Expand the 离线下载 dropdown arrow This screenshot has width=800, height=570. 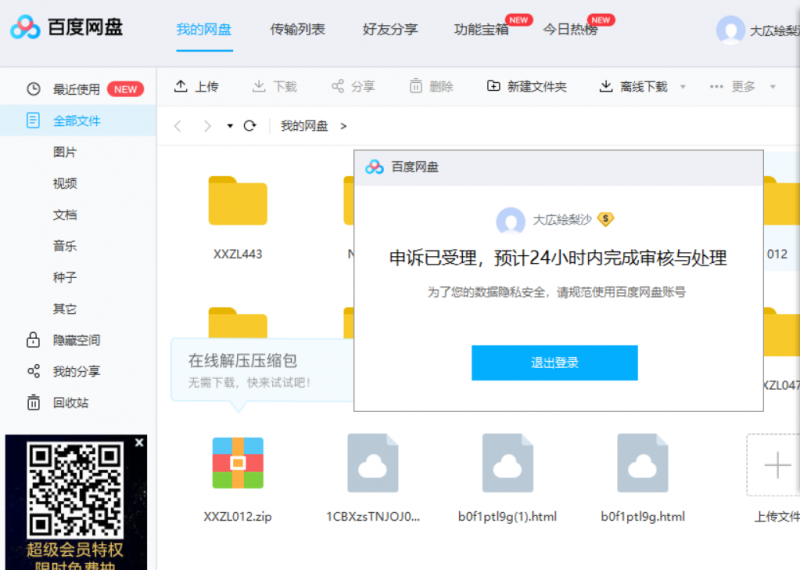[x=683, y=87]
